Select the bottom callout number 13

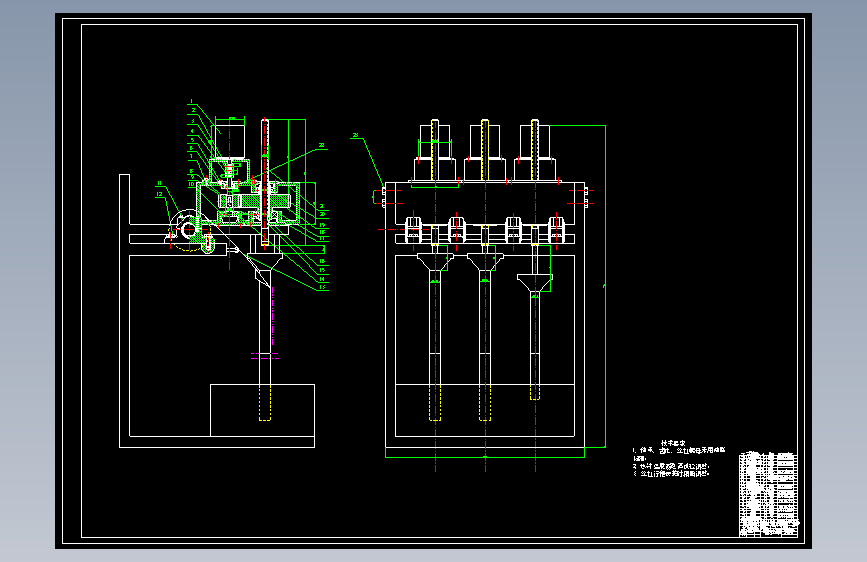[322, 288]
